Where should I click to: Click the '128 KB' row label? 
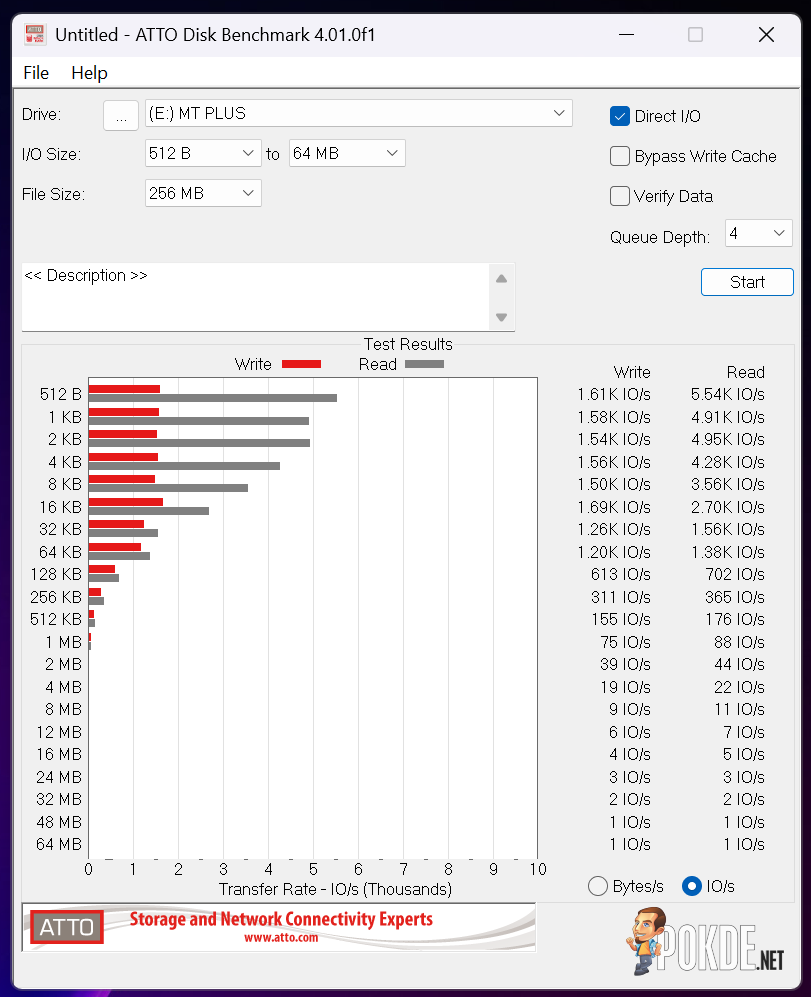click(x=56, y=574)
